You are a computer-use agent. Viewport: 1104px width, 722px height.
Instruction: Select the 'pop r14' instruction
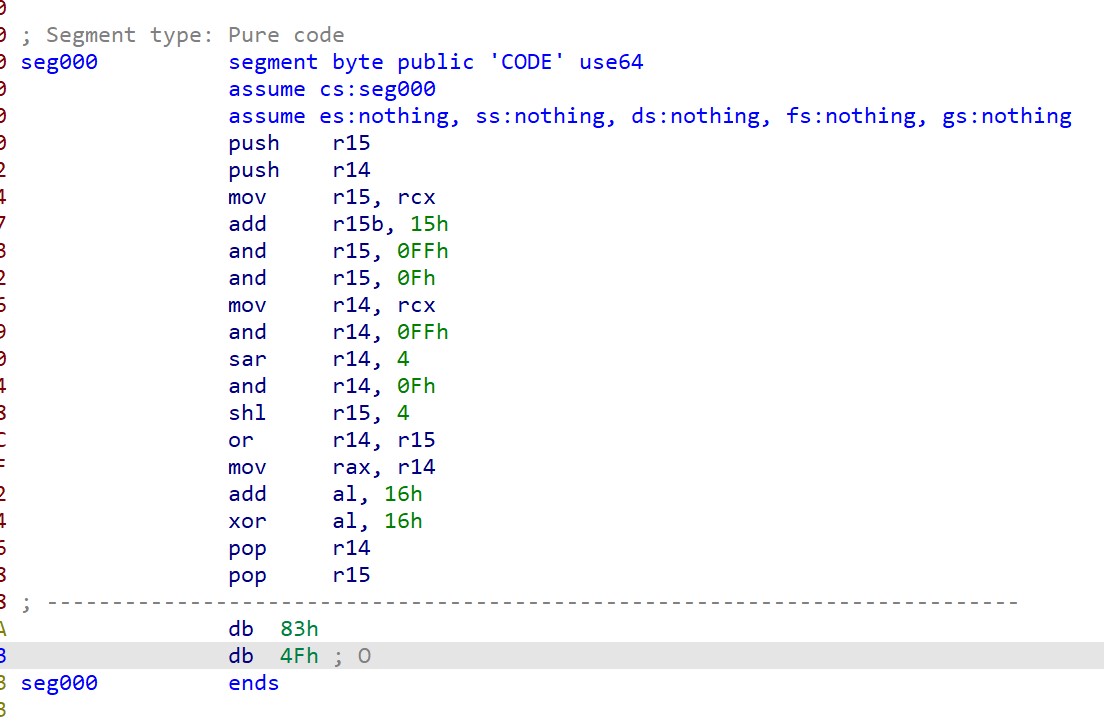pos(298,548)
